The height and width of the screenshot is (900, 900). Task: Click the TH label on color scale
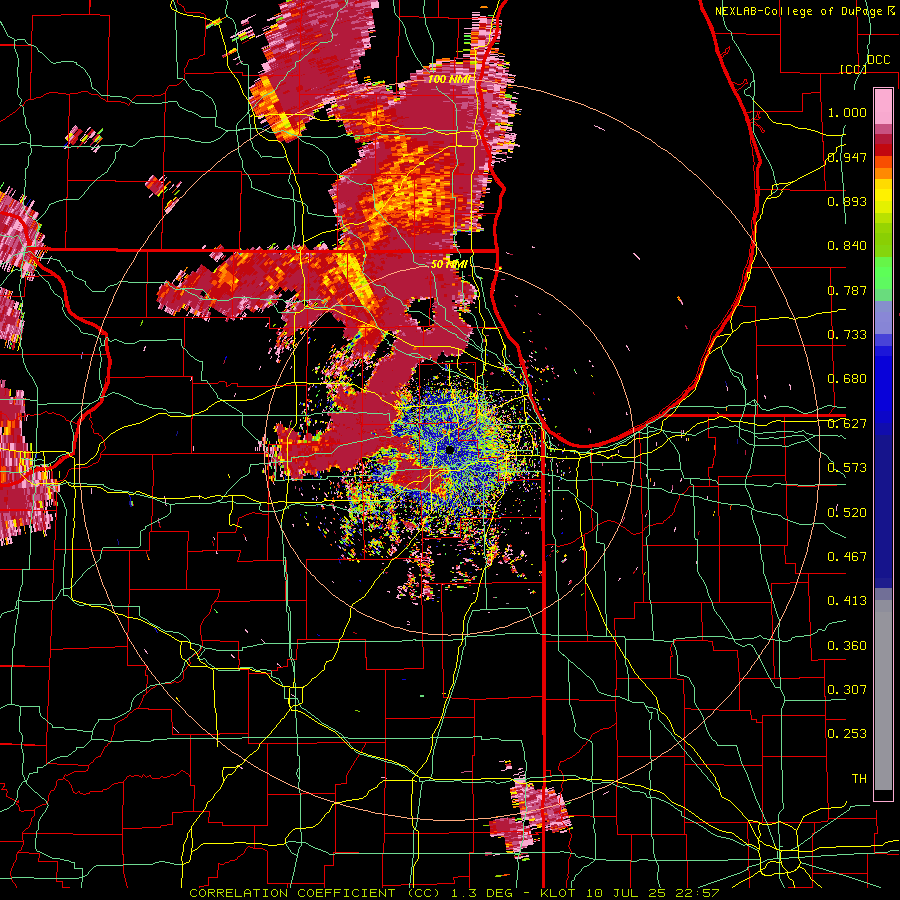(x=859, y=779)
